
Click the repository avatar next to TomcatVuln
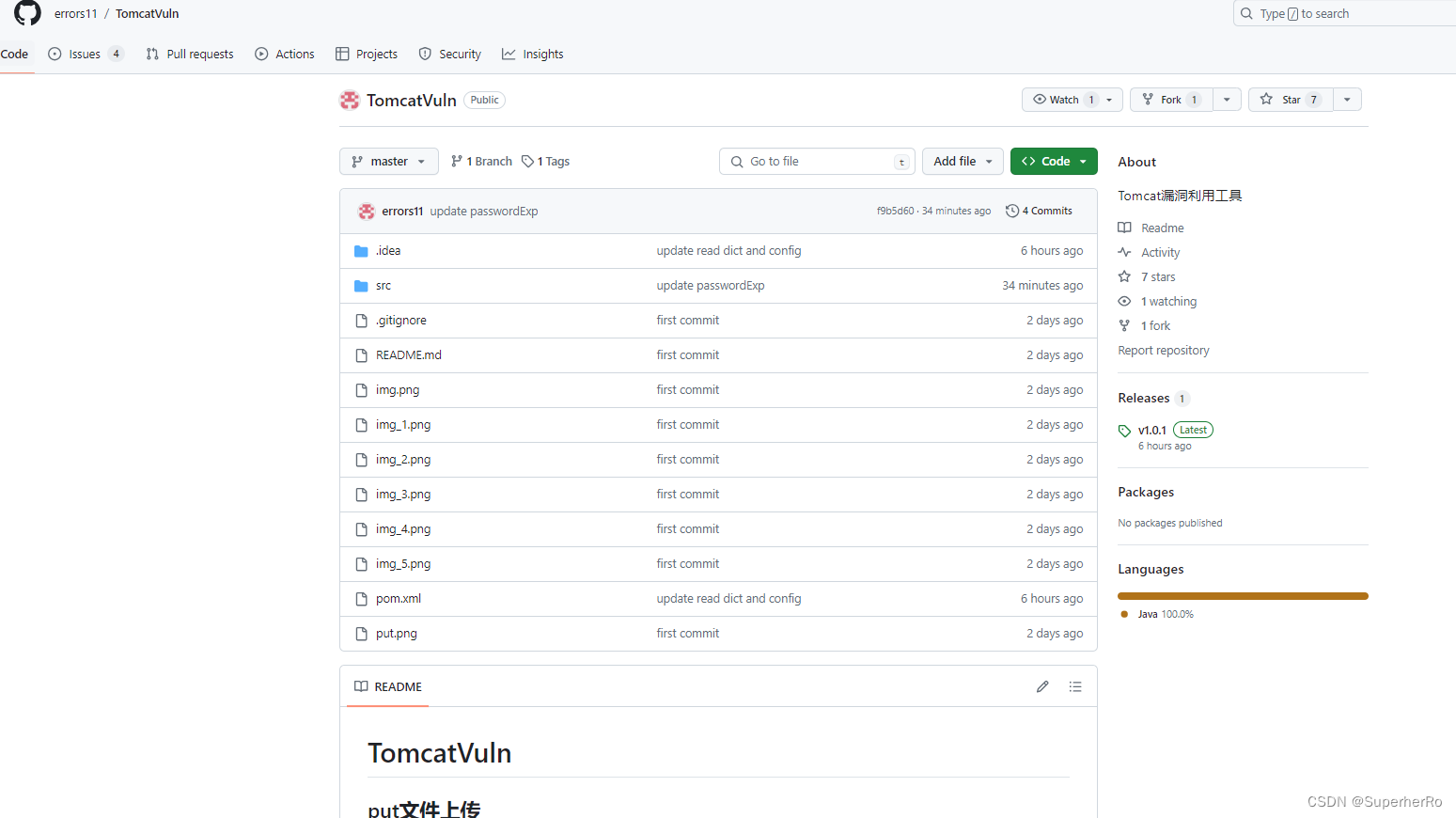[x=349, y=99]
